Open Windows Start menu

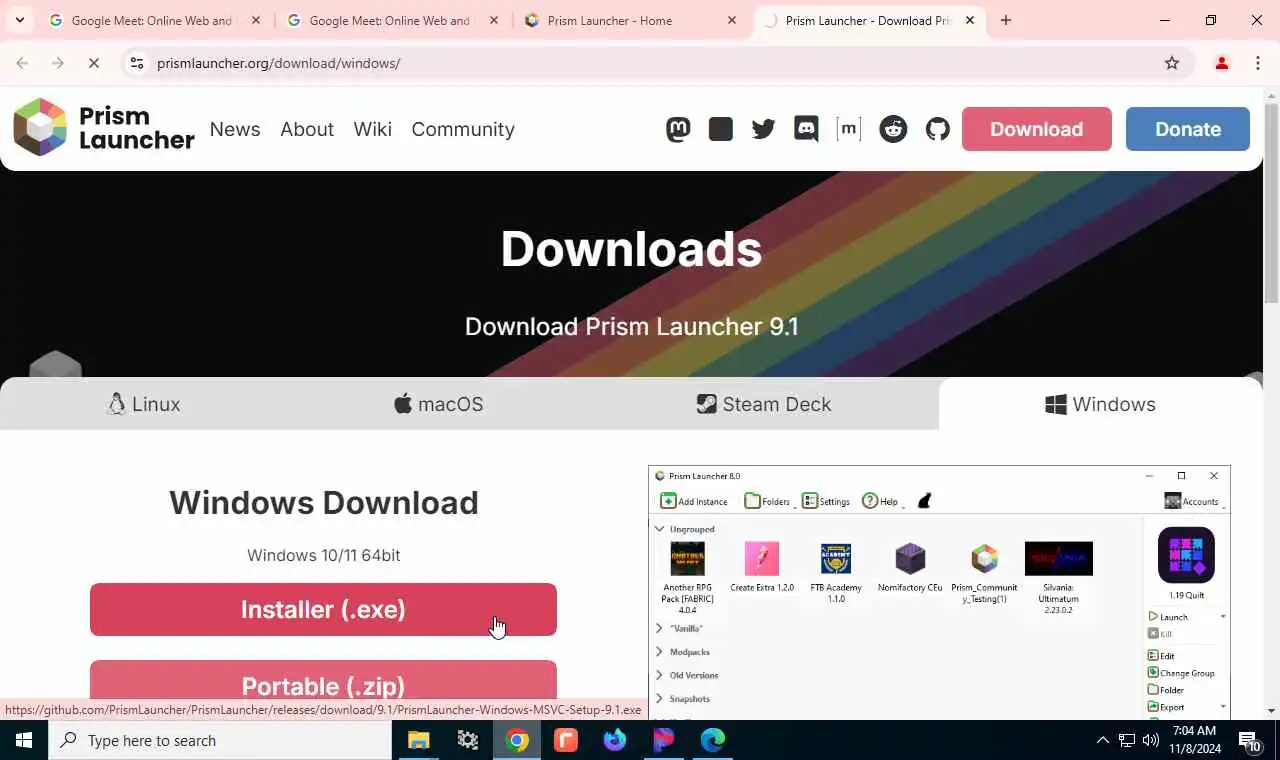[24, 740]
